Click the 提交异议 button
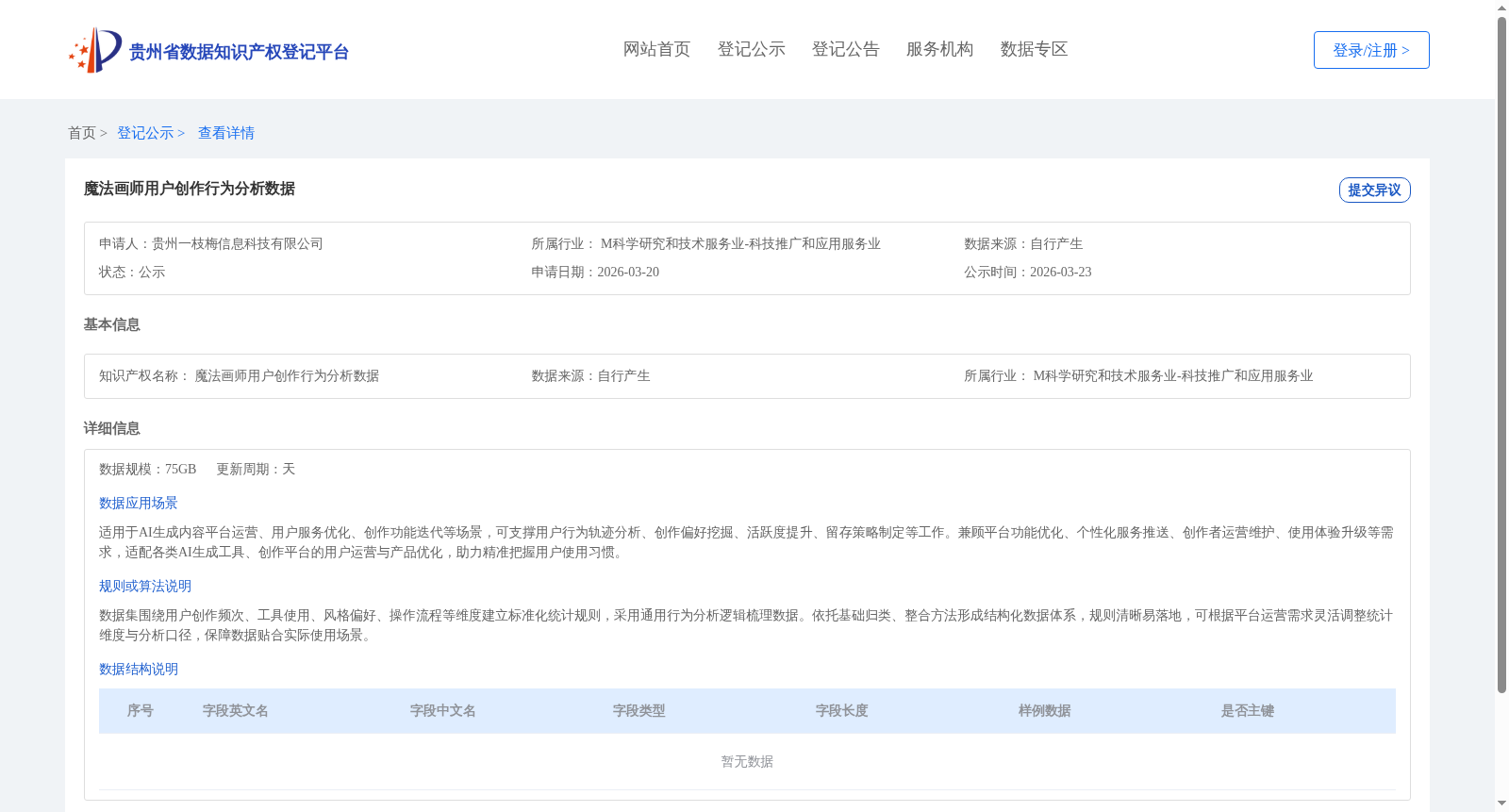 coord(1374,190)
